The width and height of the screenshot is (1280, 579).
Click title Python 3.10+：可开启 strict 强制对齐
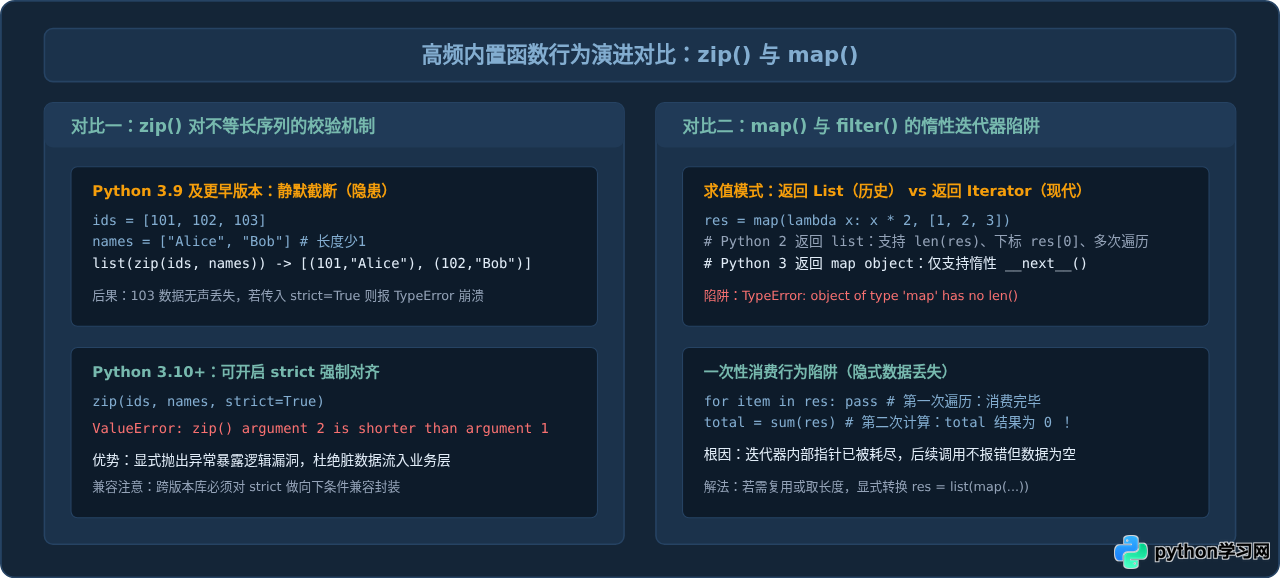[x=236, y=372]
